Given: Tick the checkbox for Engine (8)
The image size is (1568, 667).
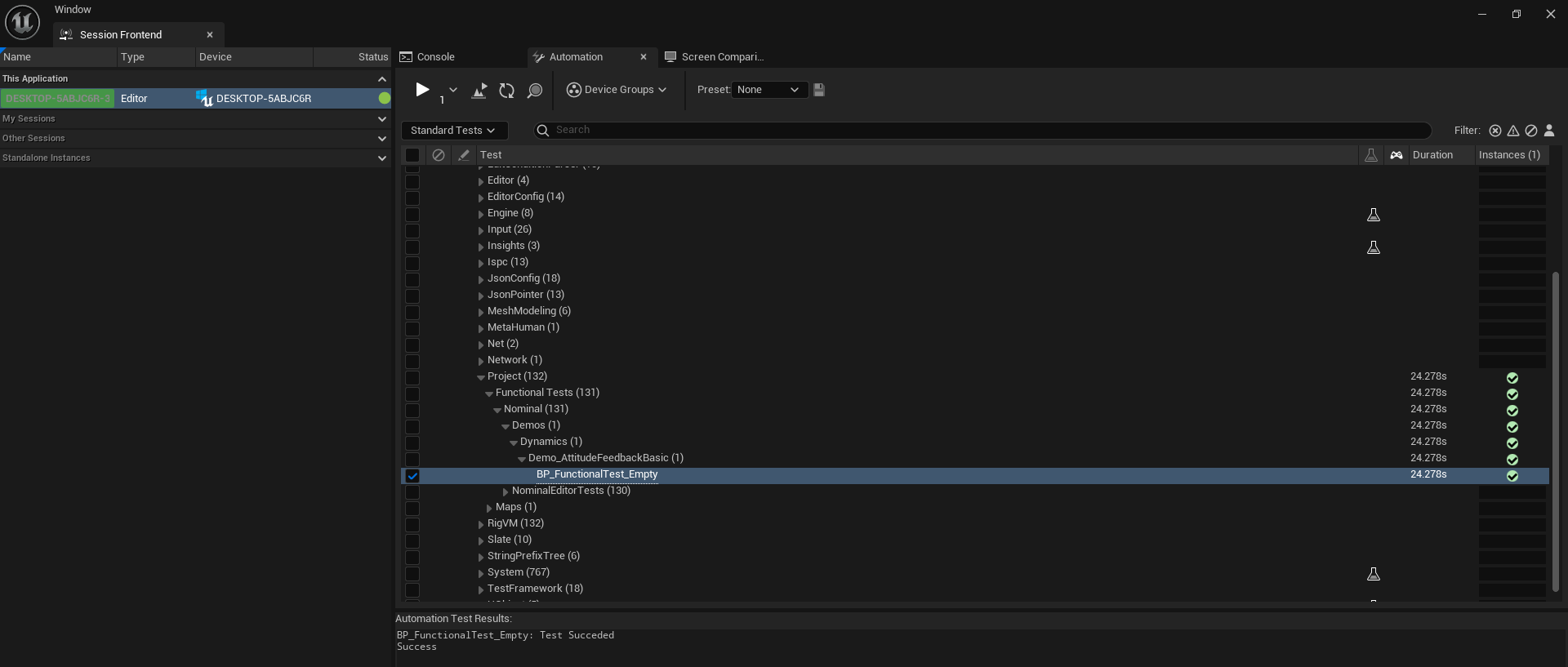Looking at the screenshot, I should click(x=412, y=215).
